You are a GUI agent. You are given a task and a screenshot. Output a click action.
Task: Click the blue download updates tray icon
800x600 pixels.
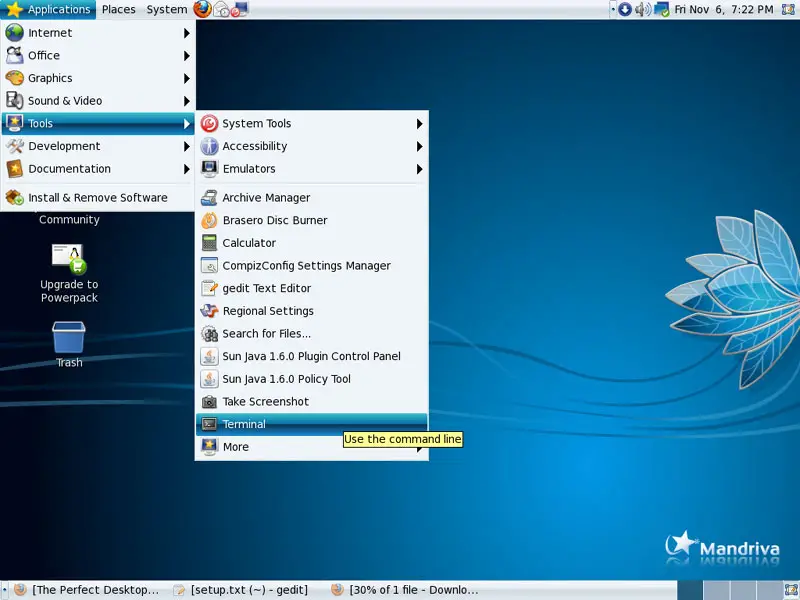[624, 9]
